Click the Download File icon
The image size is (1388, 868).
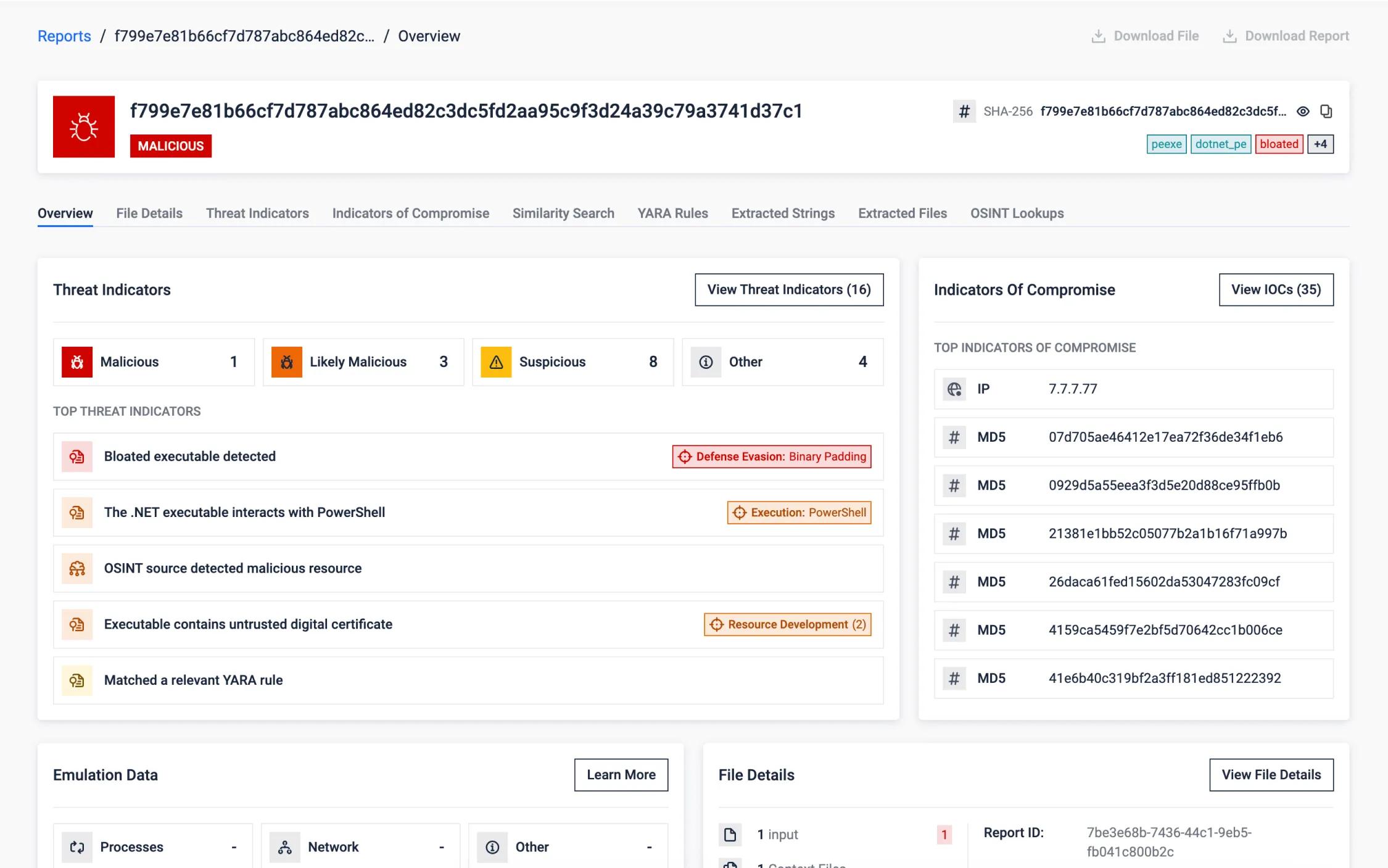pyautogui.click(x=1098, y=36)
